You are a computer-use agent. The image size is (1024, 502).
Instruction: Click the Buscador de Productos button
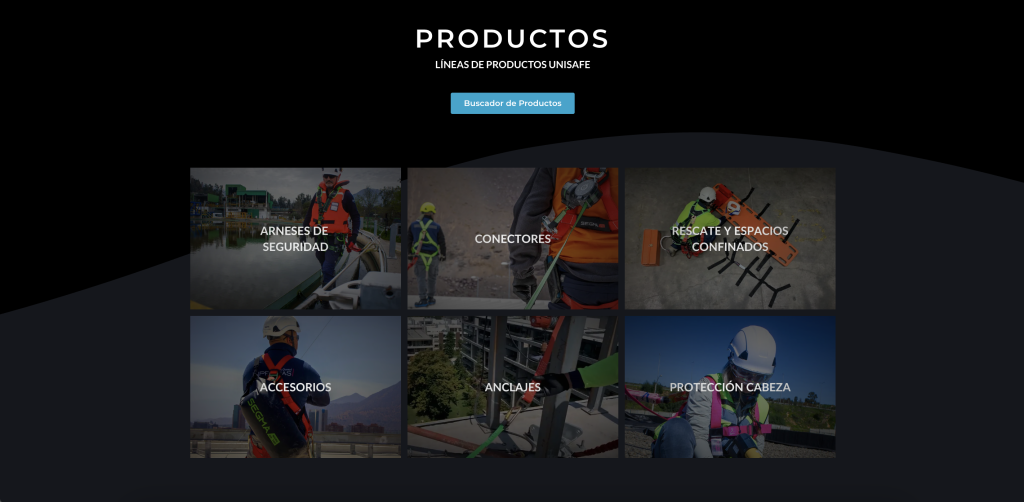[512, 103]
